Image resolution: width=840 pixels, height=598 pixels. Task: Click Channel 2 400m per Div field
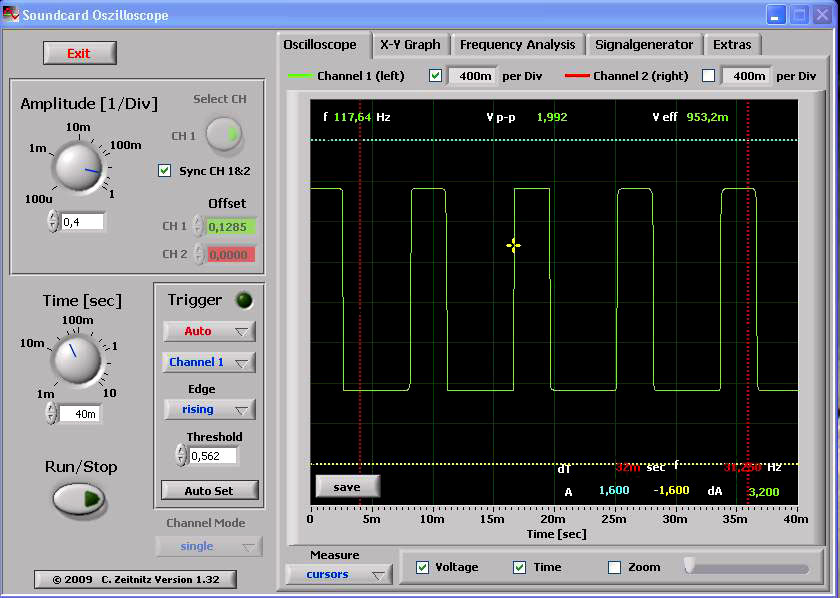click(x=746, y=76)
